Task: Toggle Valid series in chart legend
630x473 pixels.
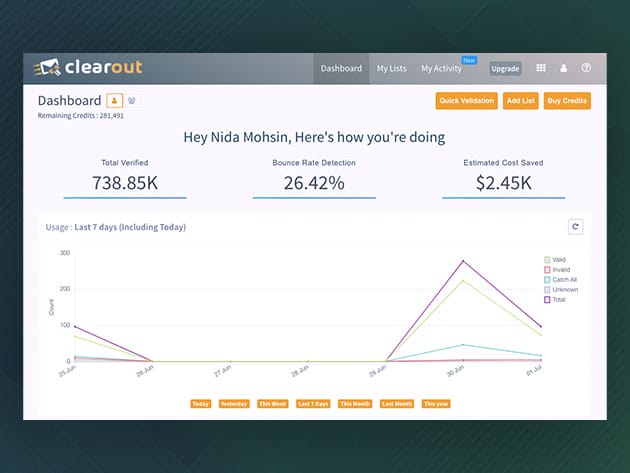Action: point(547,260)
